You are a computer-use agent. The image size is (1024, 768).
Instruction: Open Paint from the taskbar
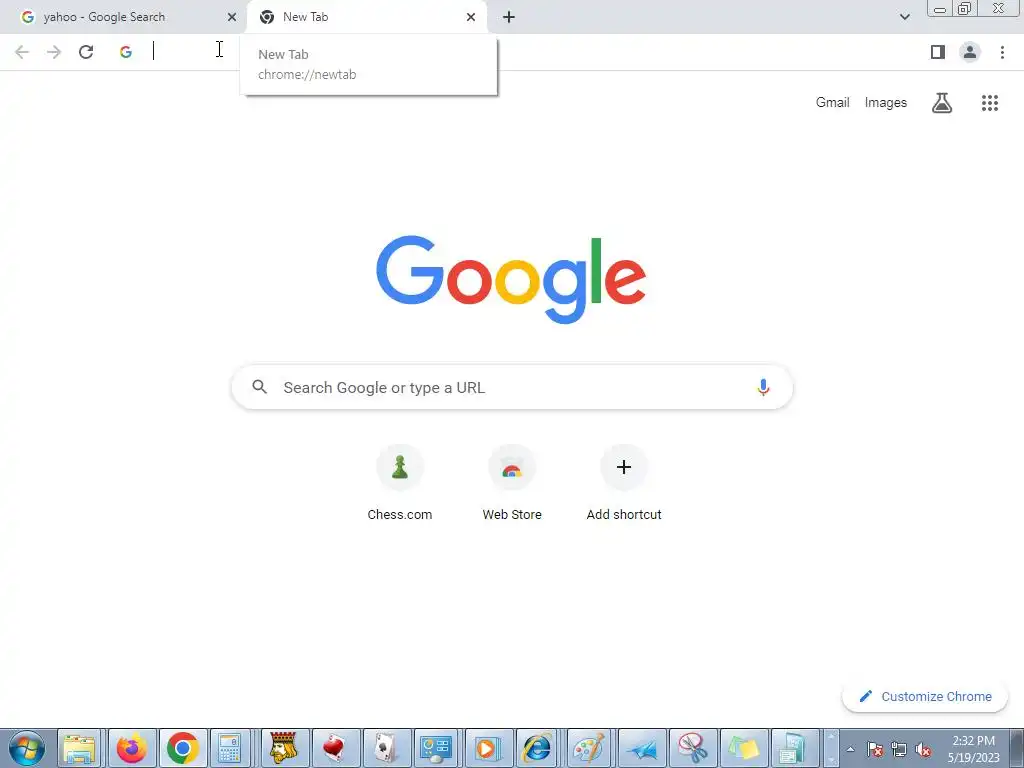(x=589, y=748)
